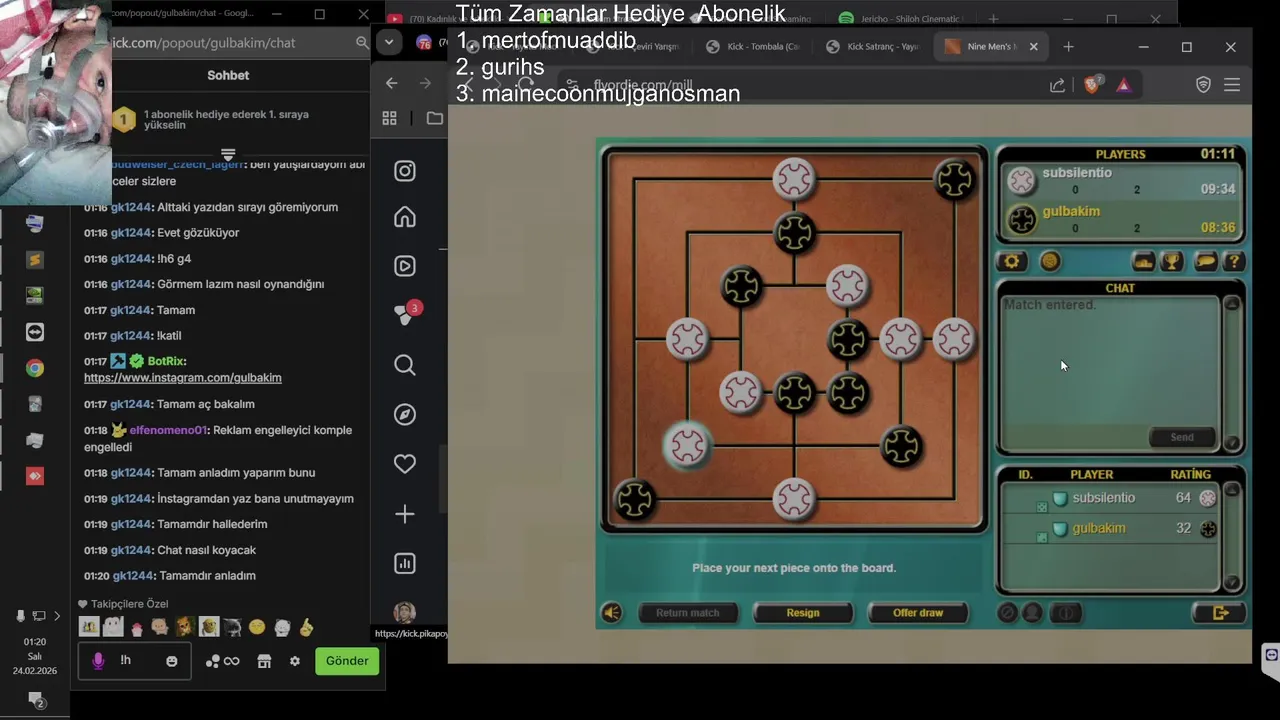
Task: Click the yellow sleepy face emote
Action: click(257, 627)
